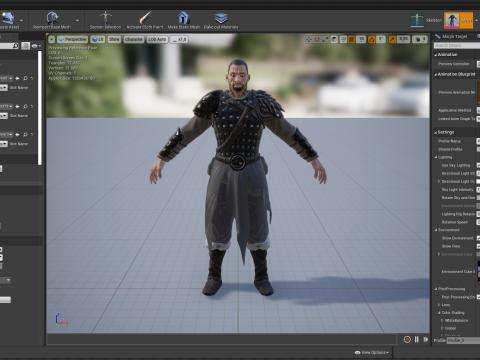The height and width of the screenshot is (360, 480).
Task: Activate the Section Selection tool
Action: [x=105, y=18]
